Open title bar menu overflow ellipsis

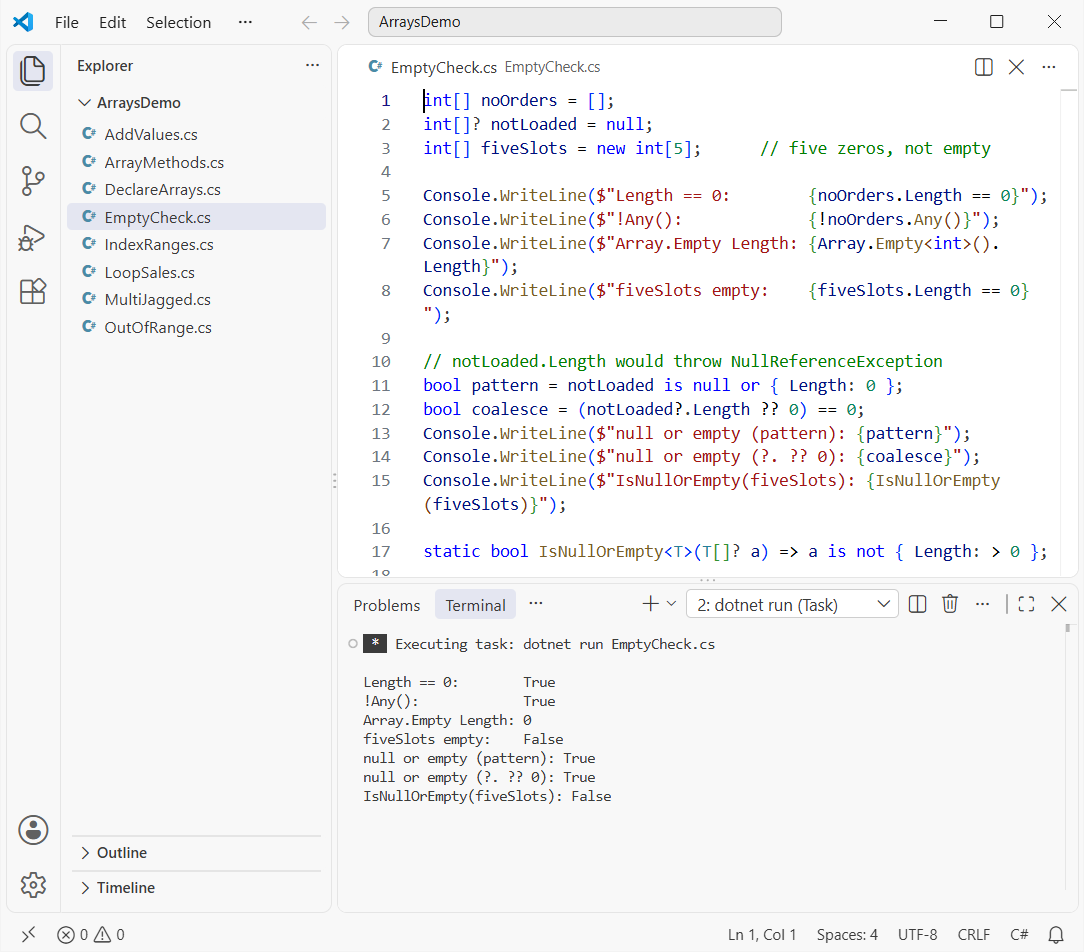pos(245,22)
